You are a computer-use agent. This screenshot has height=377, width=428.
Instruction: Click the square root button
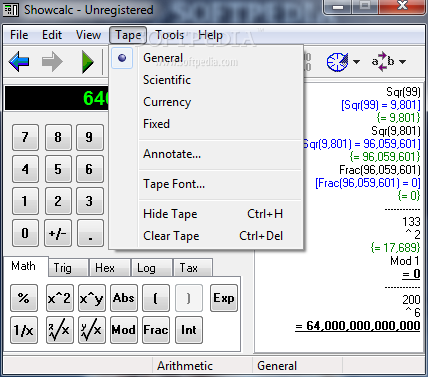[59, 330]
